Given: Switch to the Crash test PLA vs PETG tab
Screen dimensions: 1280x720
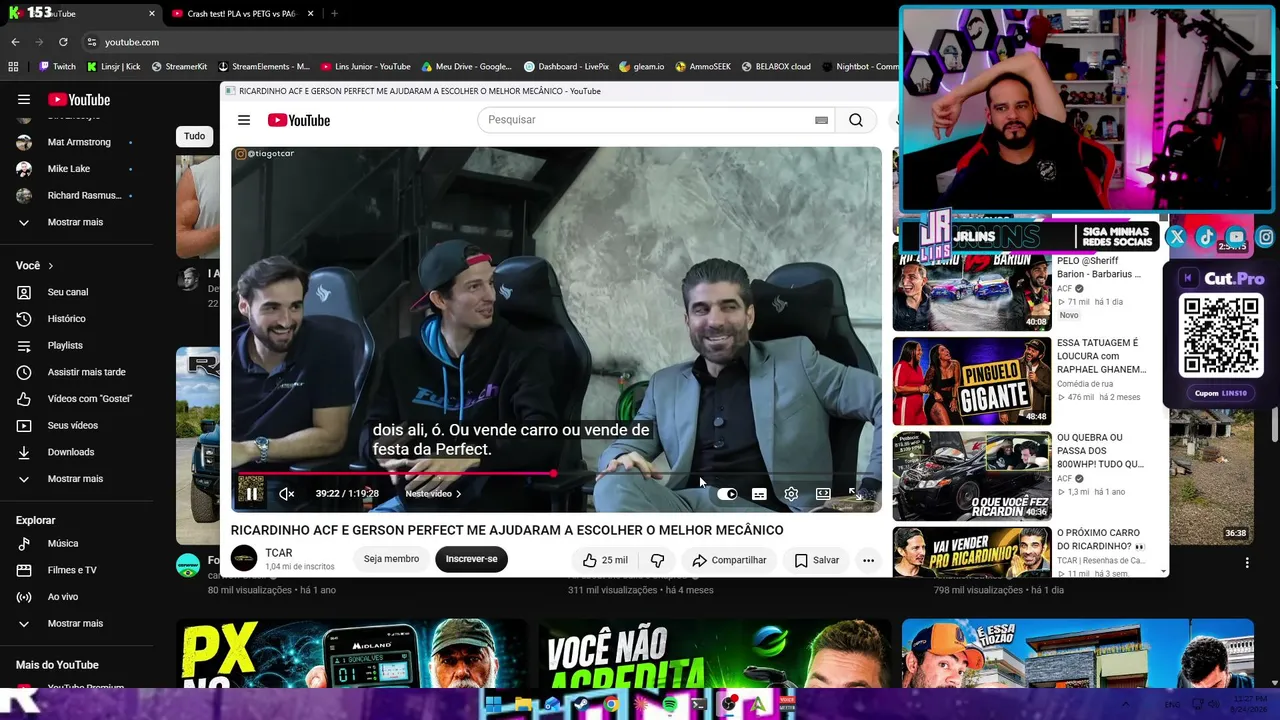Looking at the screenshot, I should (x=242, y=14).
